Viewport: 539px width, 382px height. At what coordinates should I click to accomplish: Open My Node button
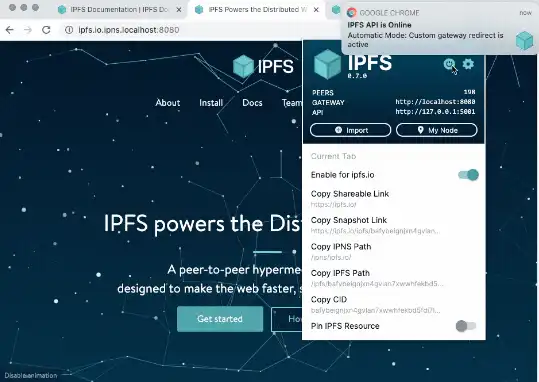tap(437, 130)
